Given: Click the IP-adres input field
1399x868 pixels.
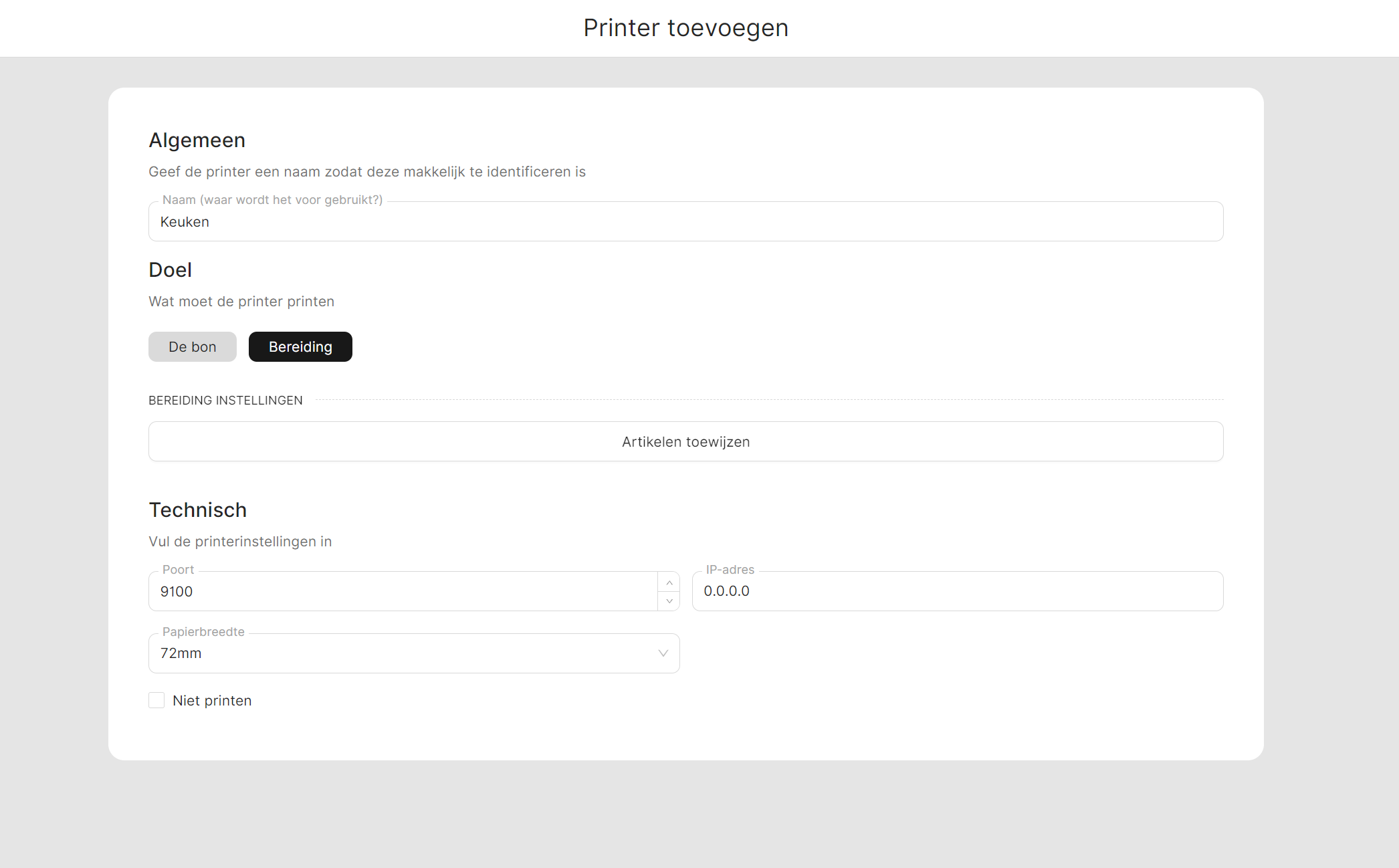Looking at the screenshot, I should (957, 592).
